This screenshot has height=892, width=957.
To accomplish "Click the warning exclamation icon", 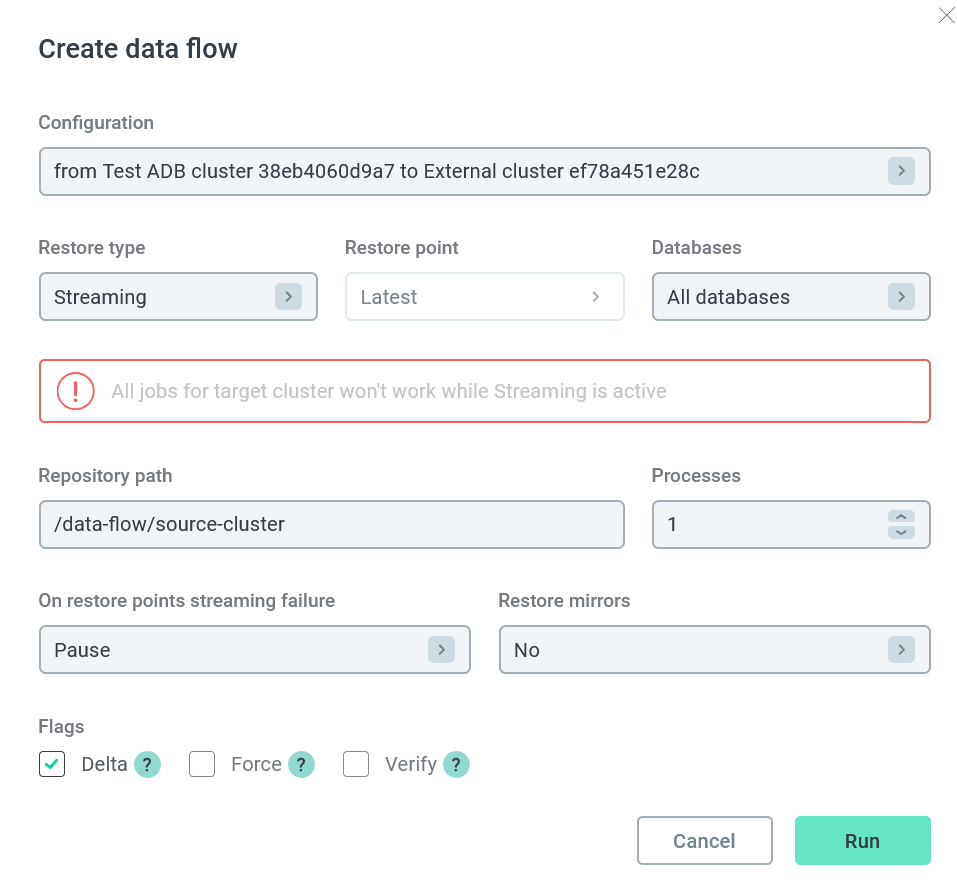I will (x=75, y=391).
